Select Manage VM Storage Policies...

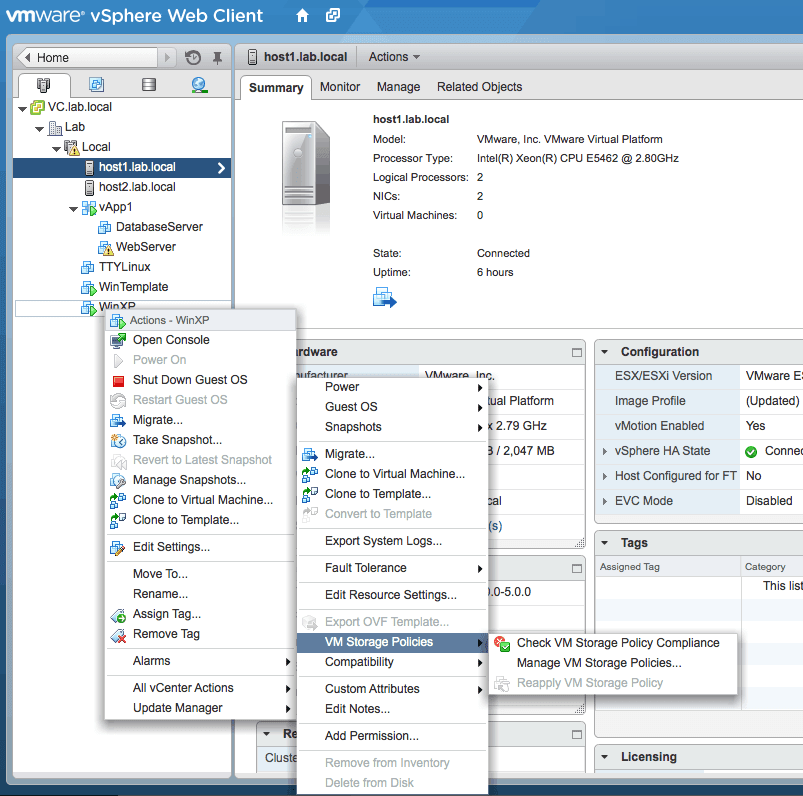click(x=613, y=663)
